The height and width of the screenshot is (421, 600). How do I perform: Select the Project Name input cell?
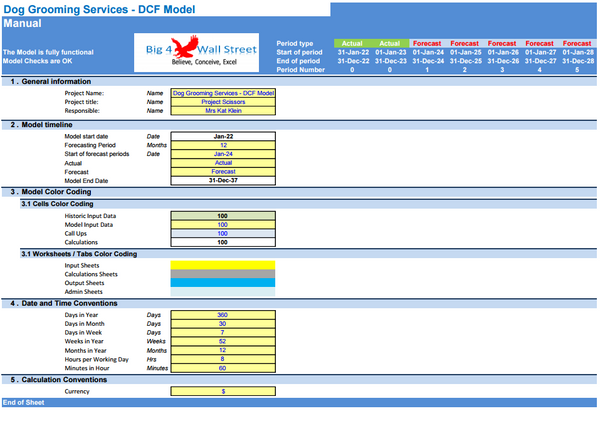pyautogui.click(x=223, y=93)
